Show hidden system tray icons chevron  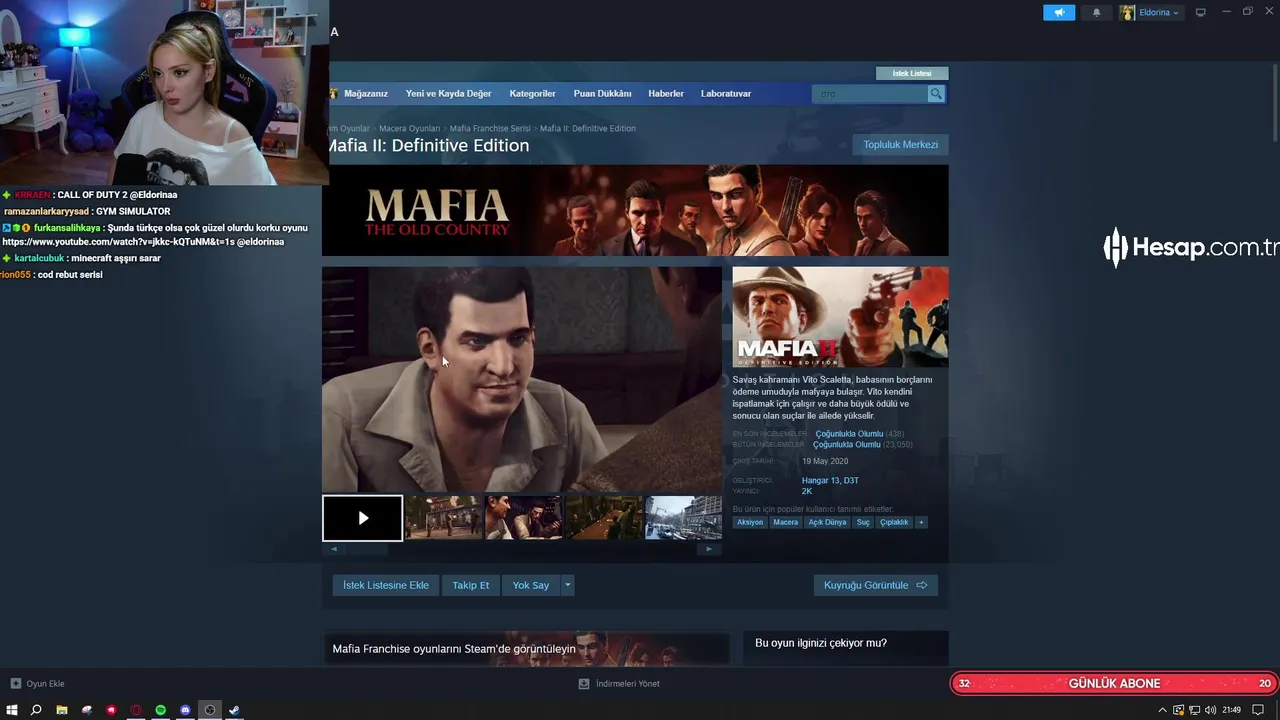[x=1162, y=710]
